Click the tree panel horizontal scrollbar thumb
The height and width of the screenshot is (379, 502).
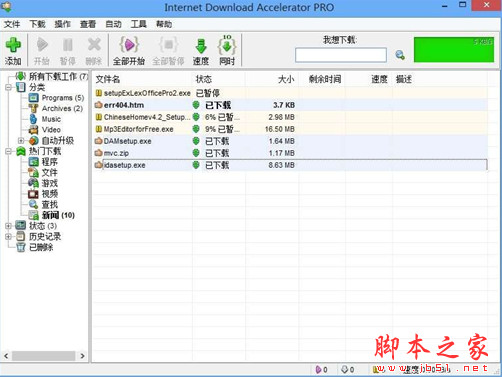(x=44, y=356)
